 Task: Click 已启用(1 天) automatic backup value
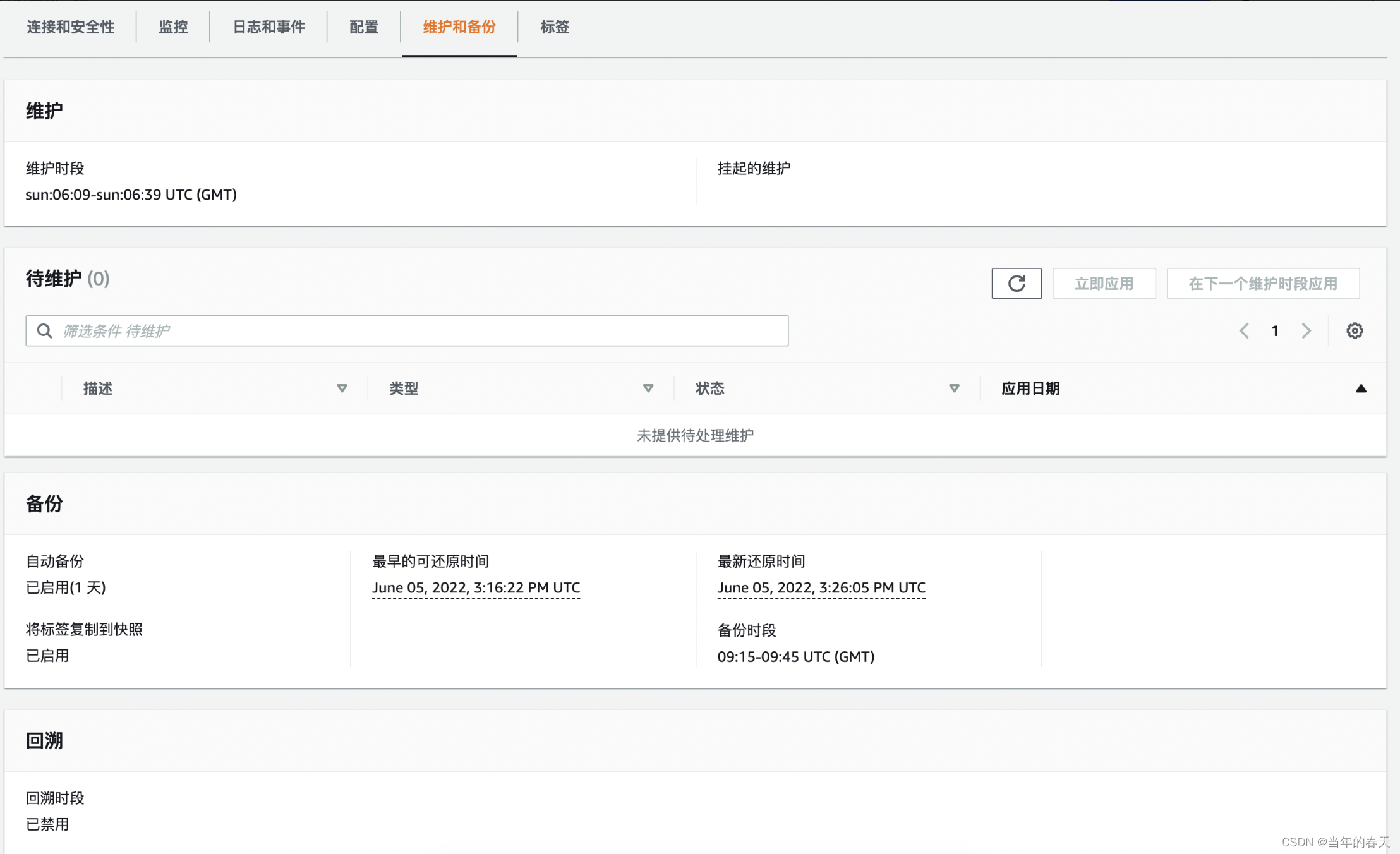pyautogui.click(x=66, y=588)
